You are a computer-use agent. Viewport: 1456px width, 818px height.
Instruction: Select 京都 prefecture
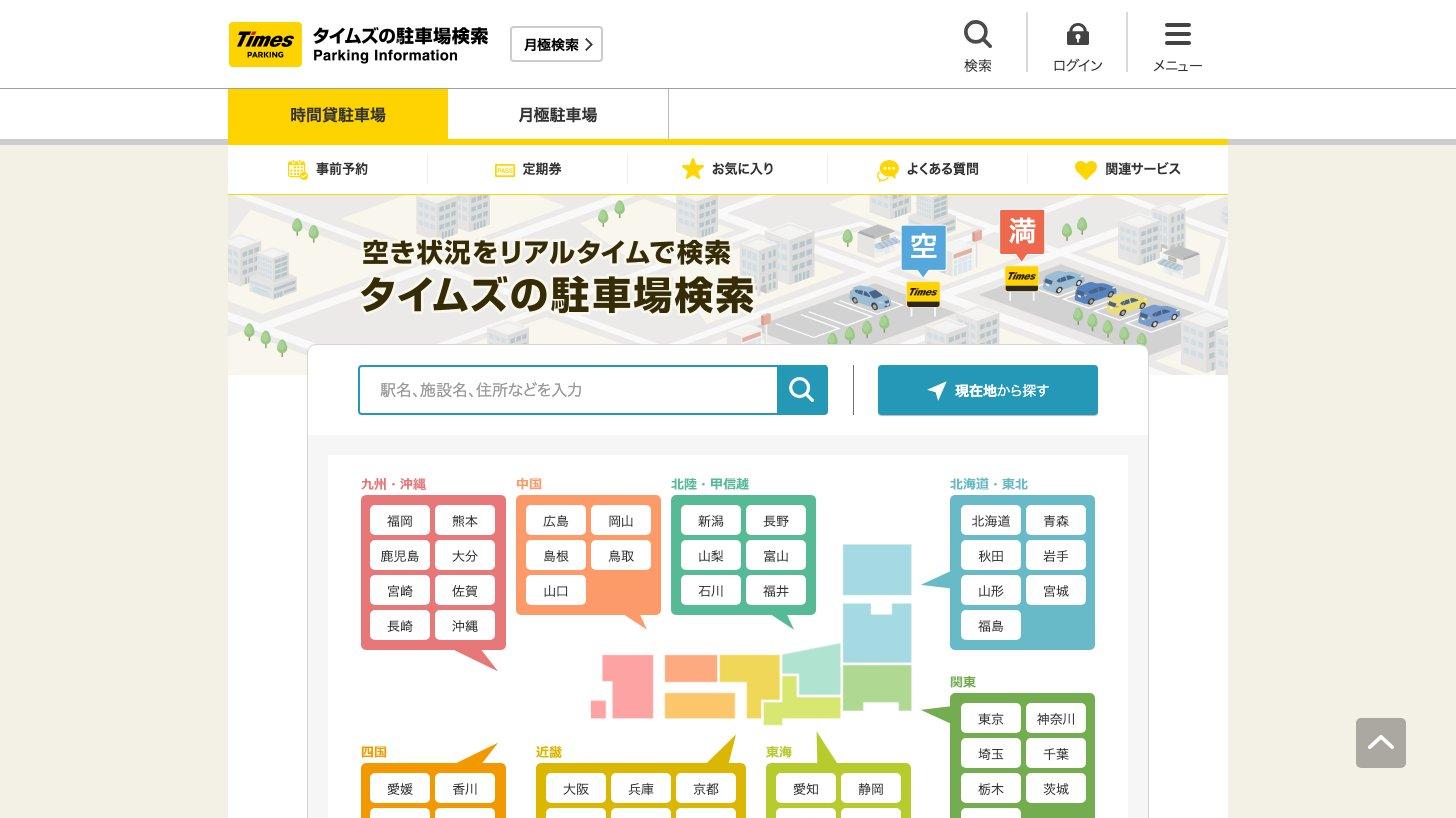706,789
